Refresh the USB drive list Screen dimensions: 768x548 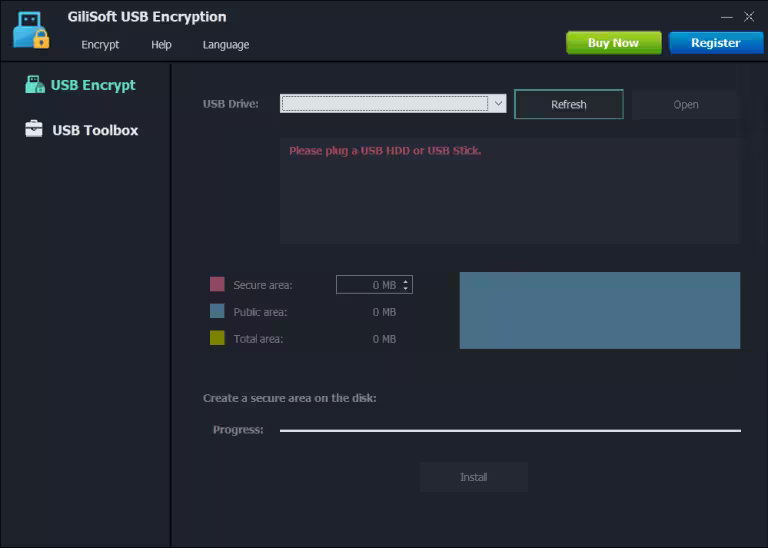pyautogui.click(x=569, y=104)
